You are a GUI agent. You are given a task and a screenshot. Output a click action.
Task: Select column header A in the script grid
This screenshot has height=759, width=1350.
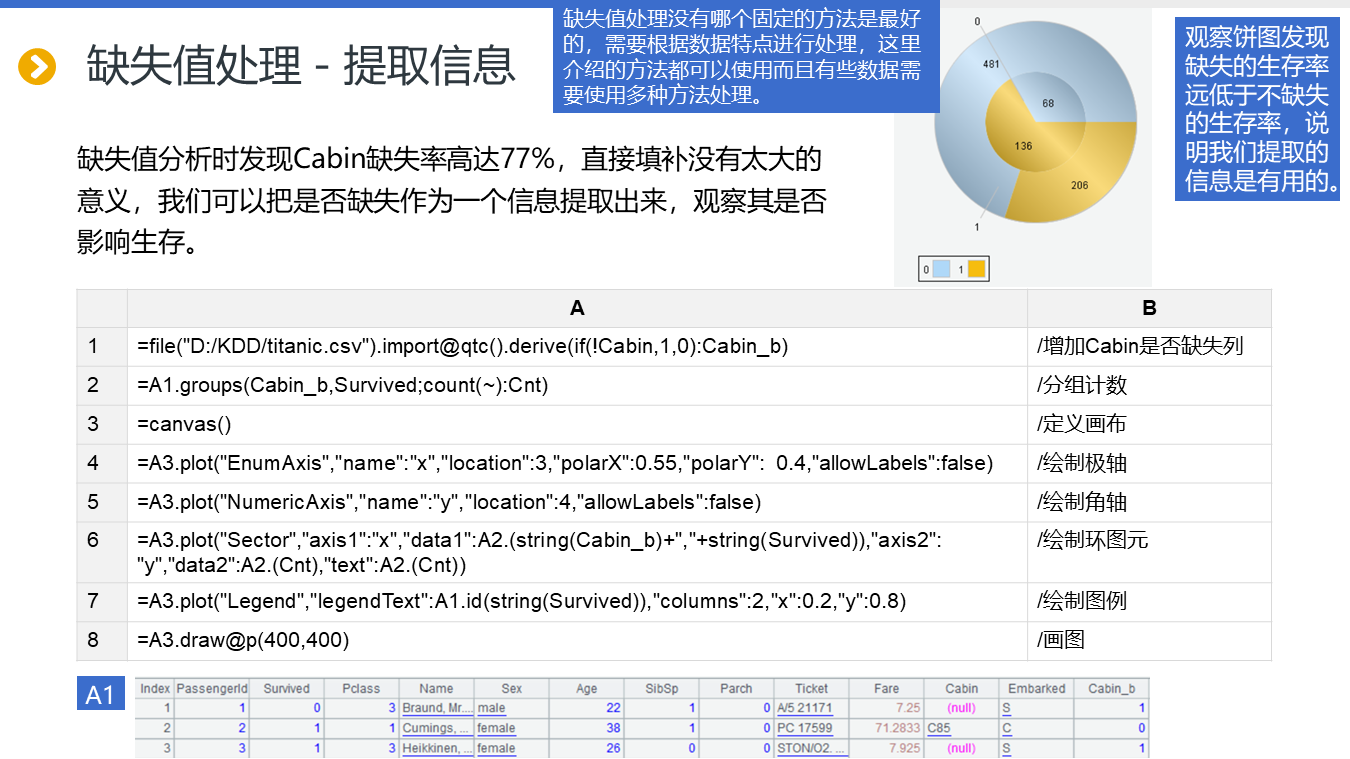[x=577, y=309]
